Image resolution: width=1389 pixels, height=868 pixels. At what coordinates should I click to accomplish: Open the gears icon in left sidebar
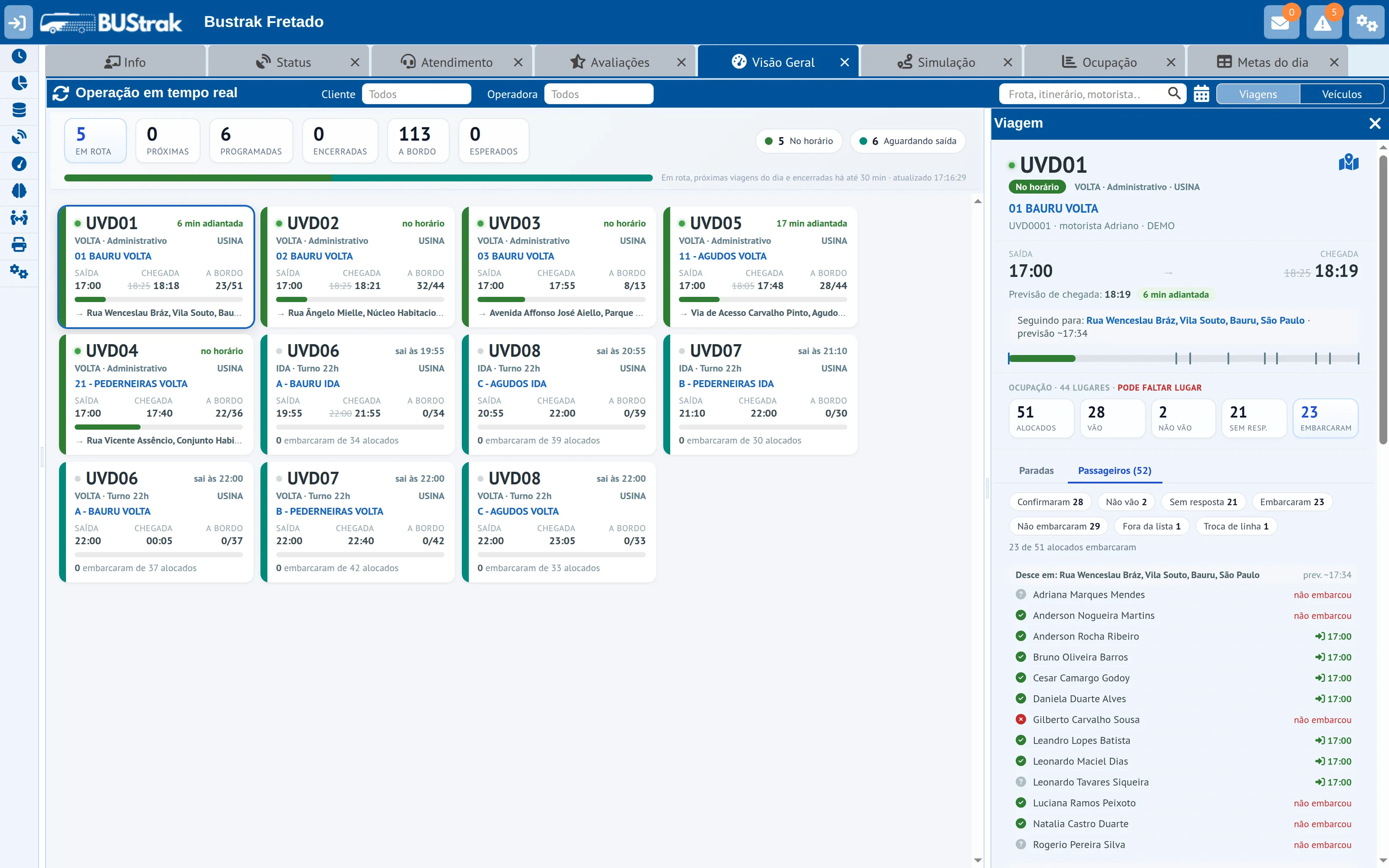[x=19, y=272]
